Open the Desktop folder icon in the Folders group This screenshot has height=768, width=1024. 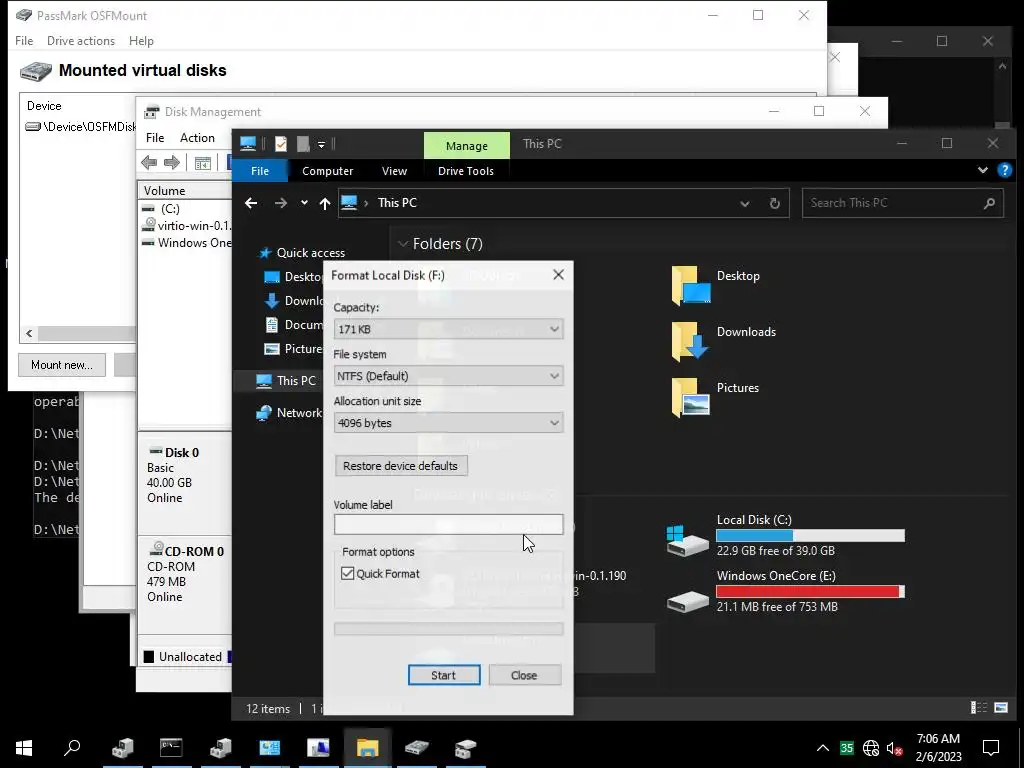pyautogui.click(x=690, y=285)
